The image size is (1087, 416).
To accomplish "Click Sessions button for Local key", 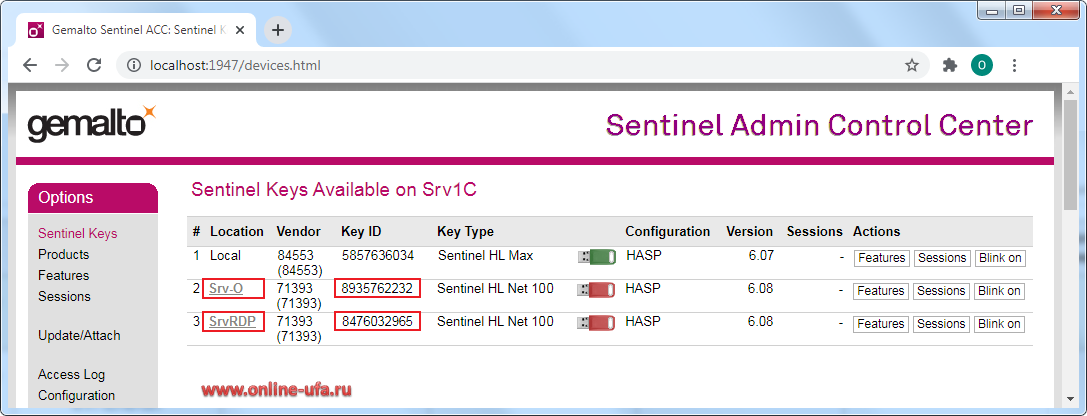I will 941,258.
